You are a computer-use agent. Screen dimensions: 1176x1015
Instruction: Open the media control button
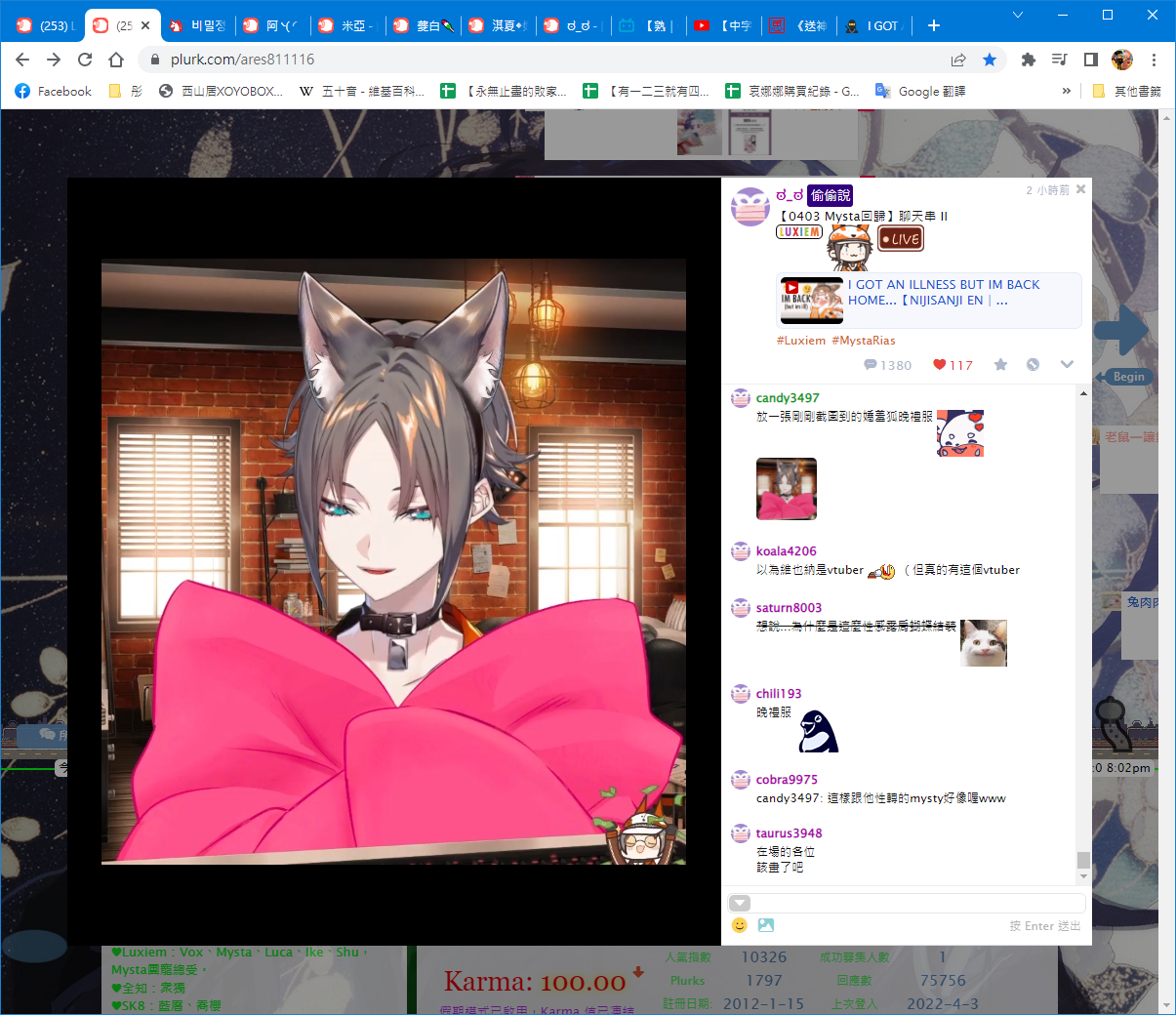pyautogui.click(x=1059, y=60)
